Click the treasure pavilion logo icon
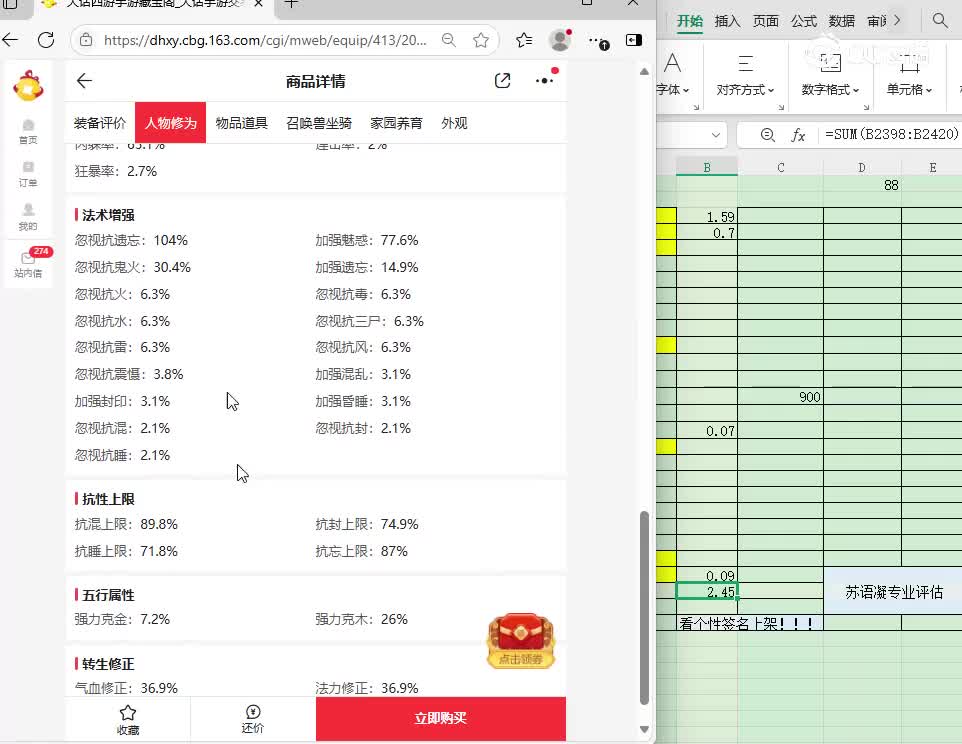This screenshot has width=962, height=744. [28, 86]
